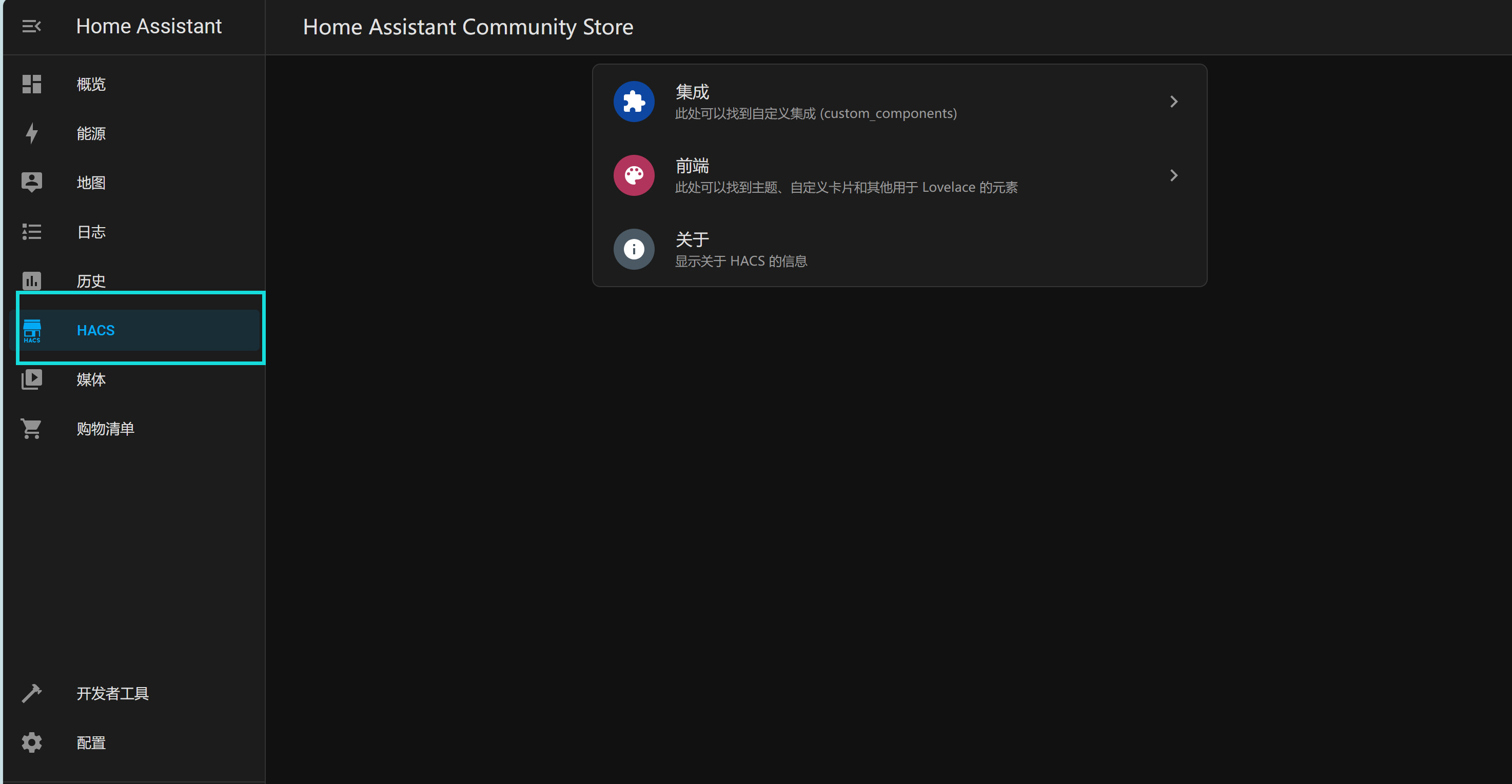Select the 开发者工具 hammer icon
Image resolution: width=1512 pixels, height=784 pixels.
click(x=32, y=693)
